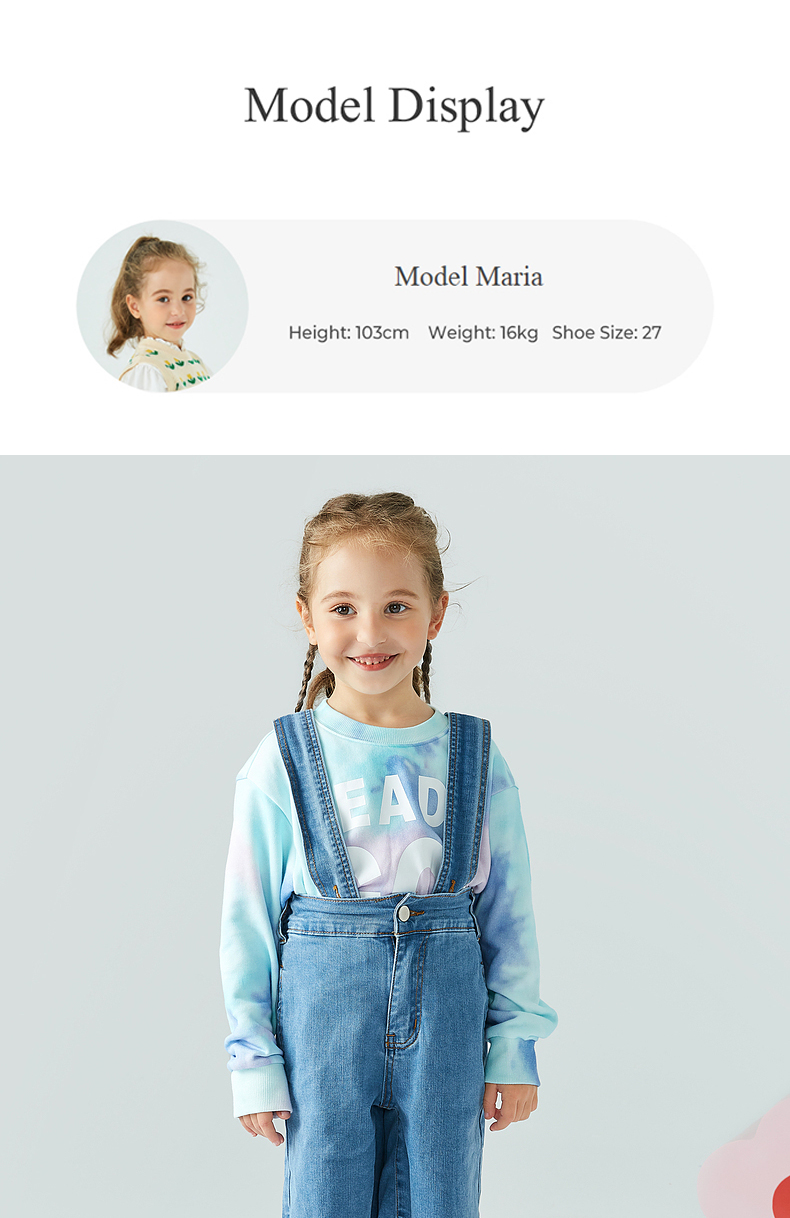Select the Height: 103cm text
Viewport: 790px width, 1218px height.
coord(349,333)
